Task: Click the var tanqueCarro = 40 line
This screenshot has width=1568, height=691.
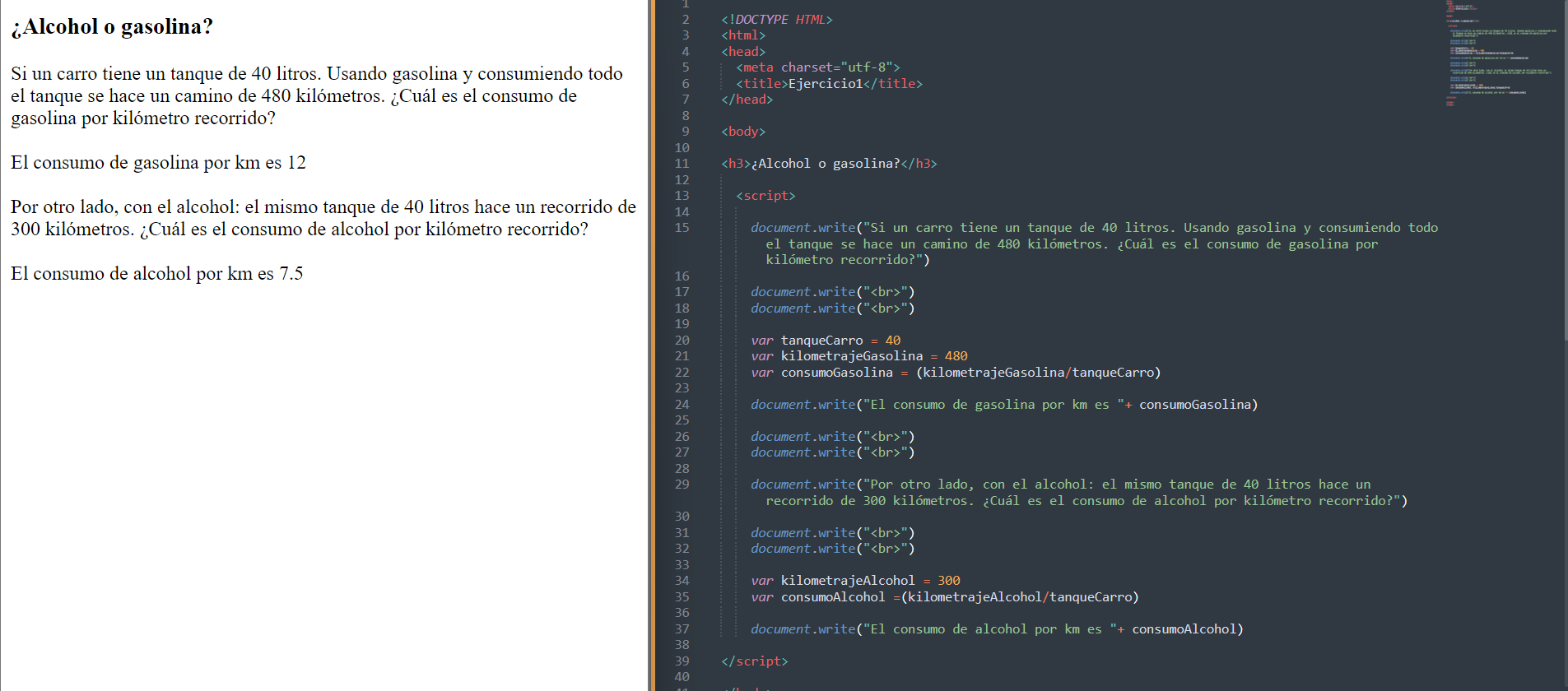Action: point(826,341)
